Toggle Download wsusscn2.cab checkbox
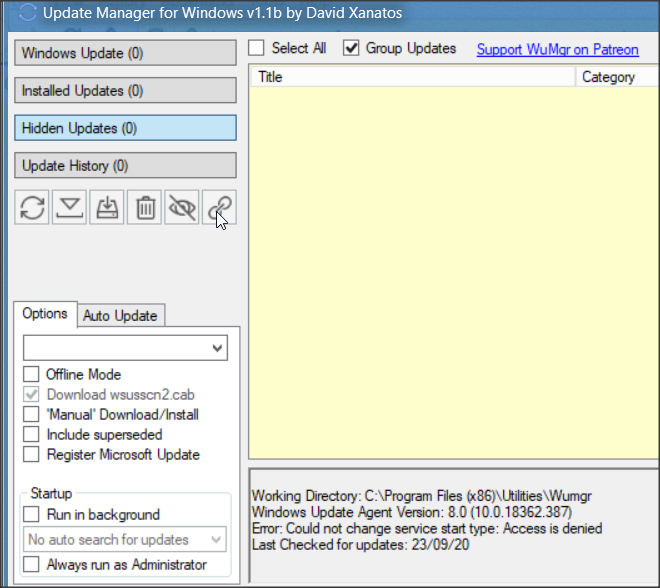 [31, 394]
